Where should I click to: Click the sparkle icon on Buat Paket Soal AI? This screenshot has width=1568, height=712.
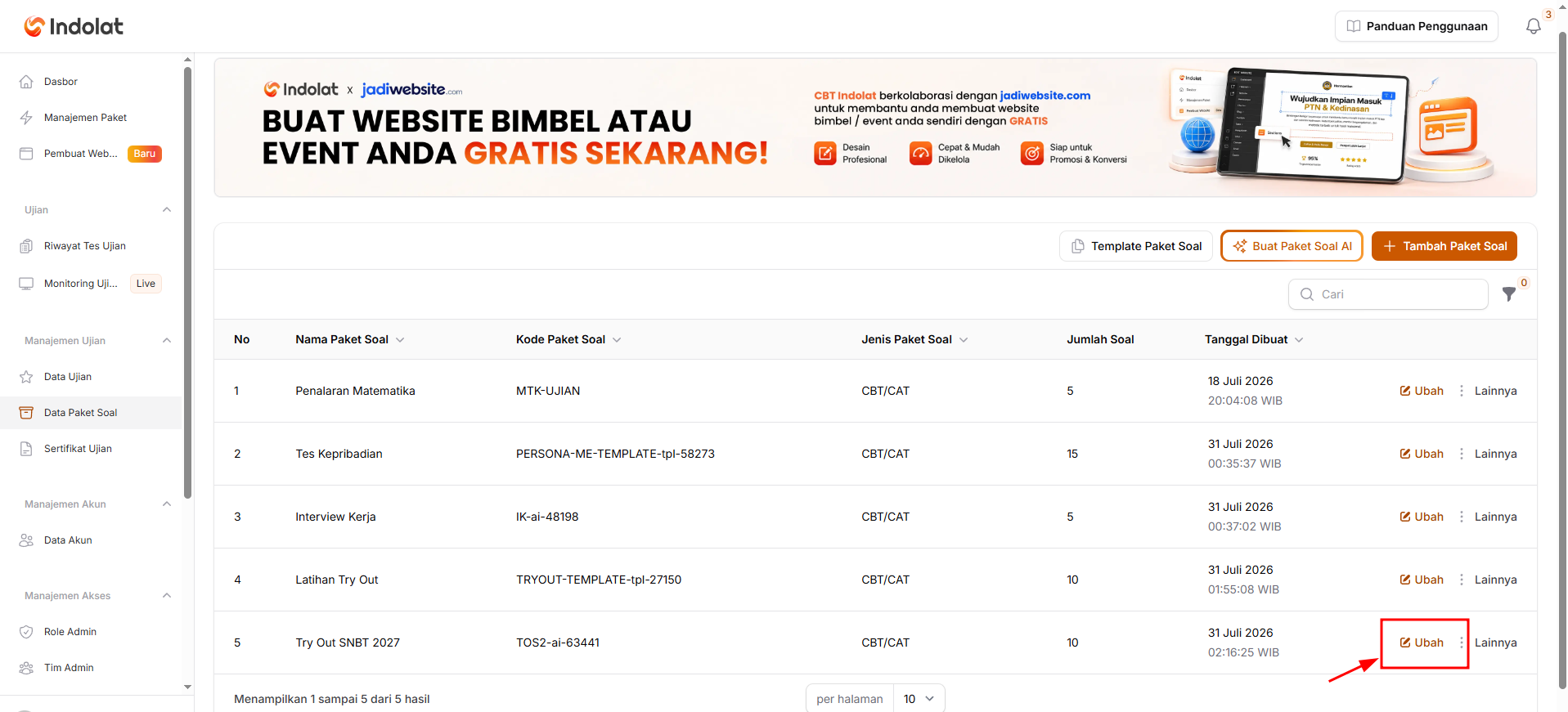(1239, 246)
